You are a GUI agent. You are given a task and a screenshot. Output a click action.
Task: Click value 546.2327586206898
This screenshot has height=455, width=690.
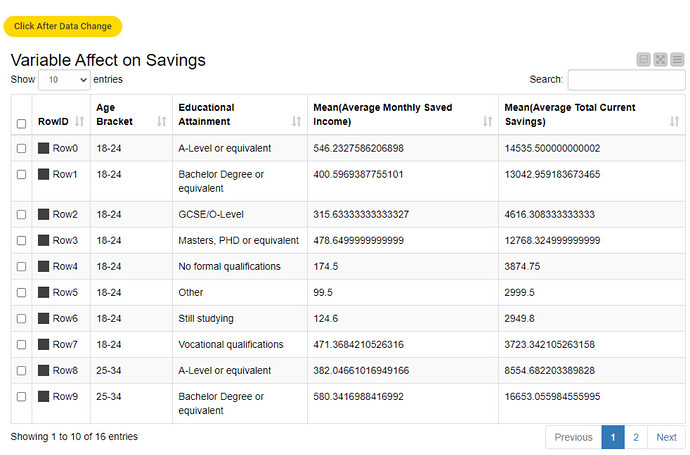tap(358, 148)
